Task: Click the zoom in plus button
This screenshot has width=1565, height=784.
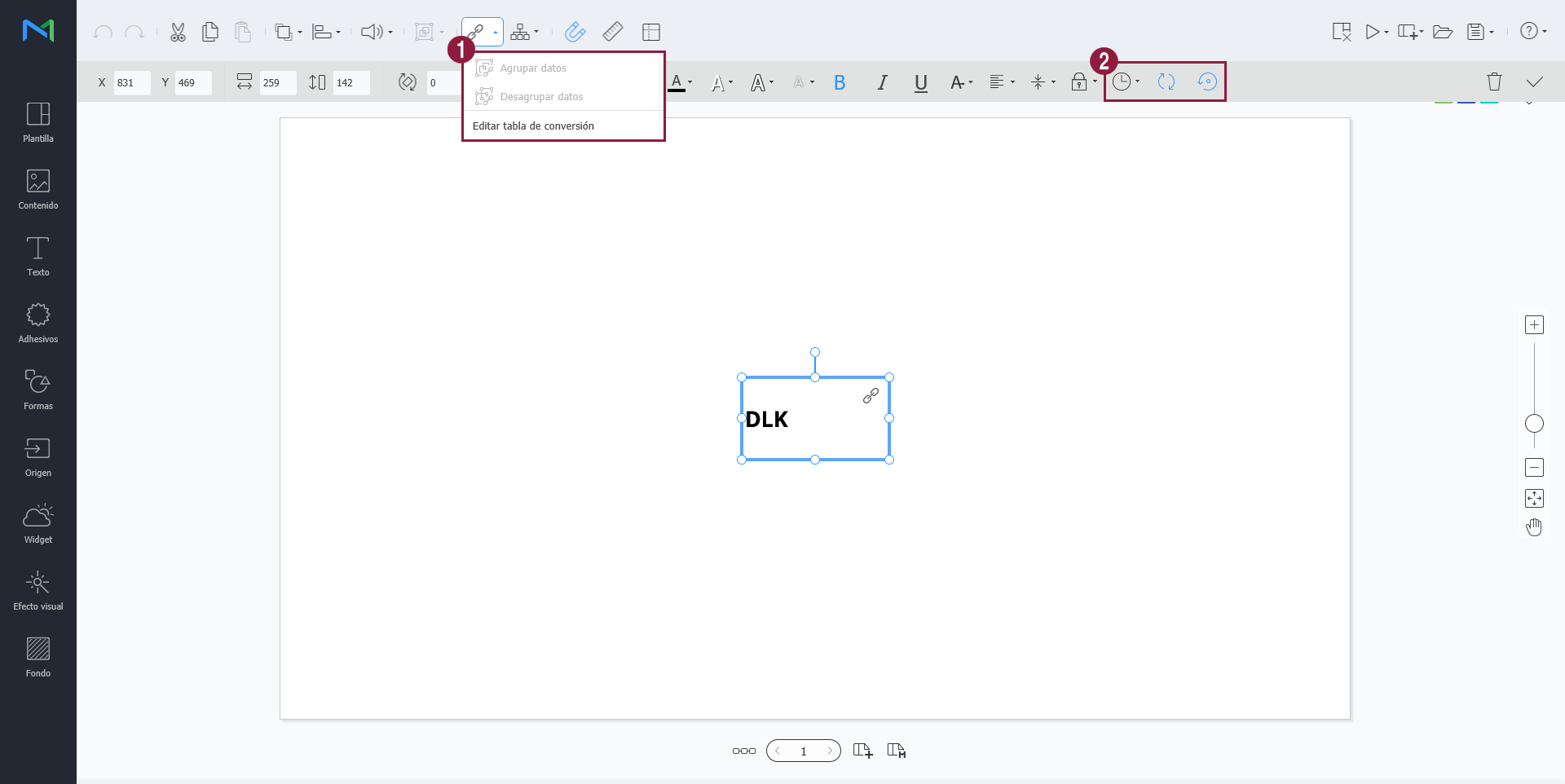Action: coord(1534,325)
